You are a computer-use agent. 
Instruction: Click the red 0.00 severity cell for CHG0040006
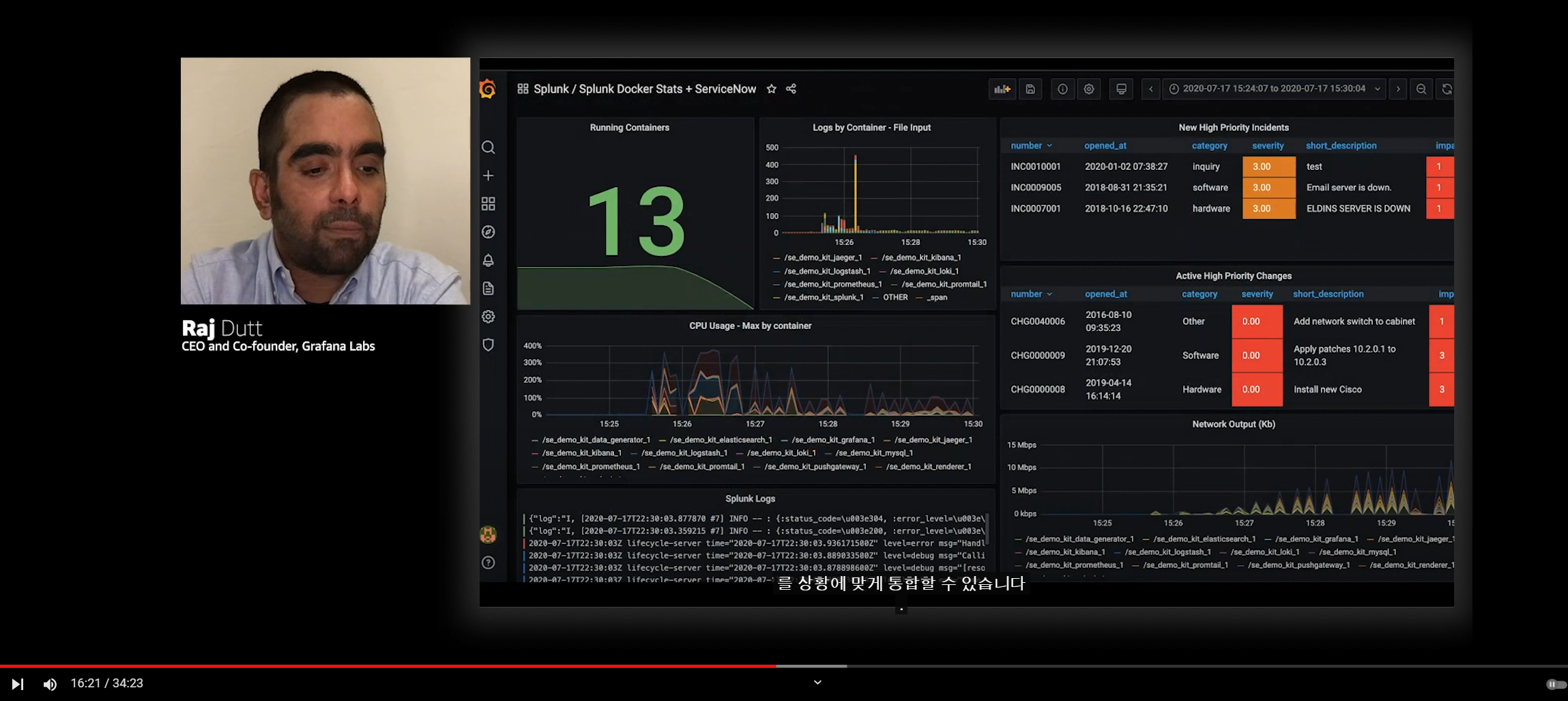point(1257,321)
